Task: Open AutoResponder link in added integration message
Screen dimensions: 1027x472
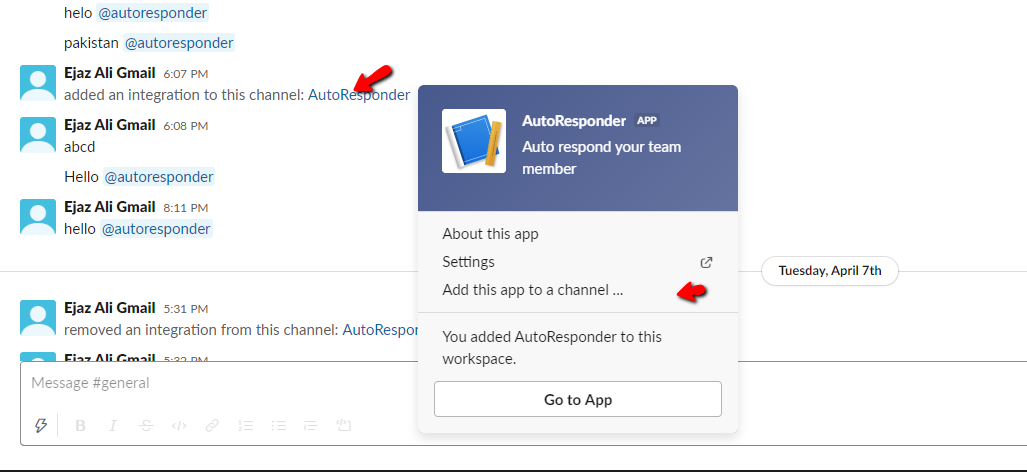Action: [359, 95]
